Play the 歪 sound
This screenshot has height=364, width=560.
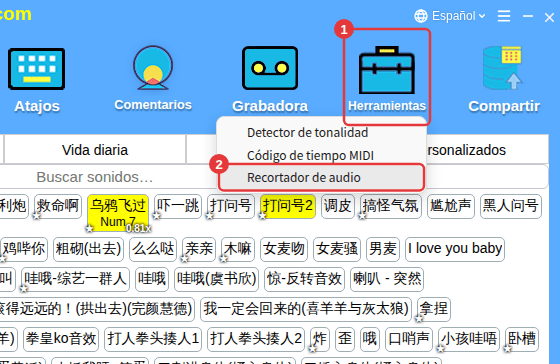pyautogui.click(x=345, y=339)
